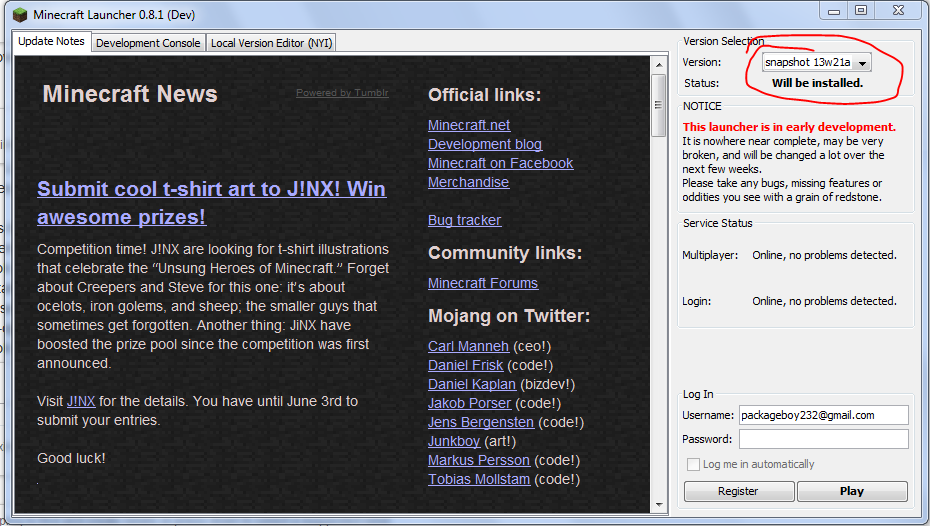
Task: Open the Minecraft Forums link
Action: 483,283
